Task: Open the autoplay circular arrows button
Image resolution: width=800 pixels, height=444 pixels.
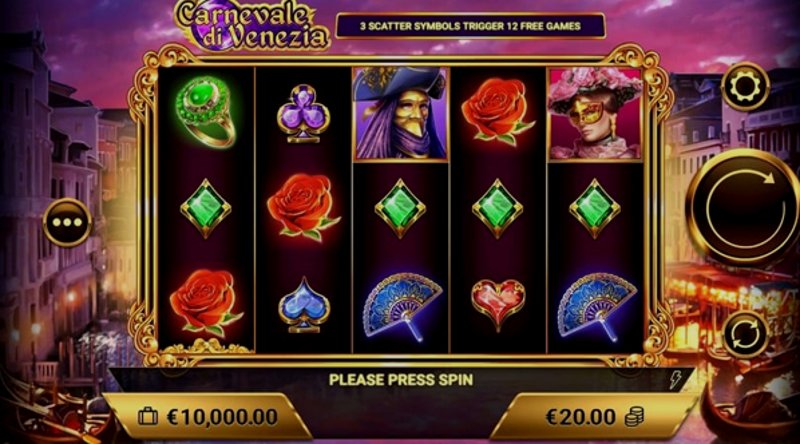Action: pyautogui.click(x=744, y=334)
